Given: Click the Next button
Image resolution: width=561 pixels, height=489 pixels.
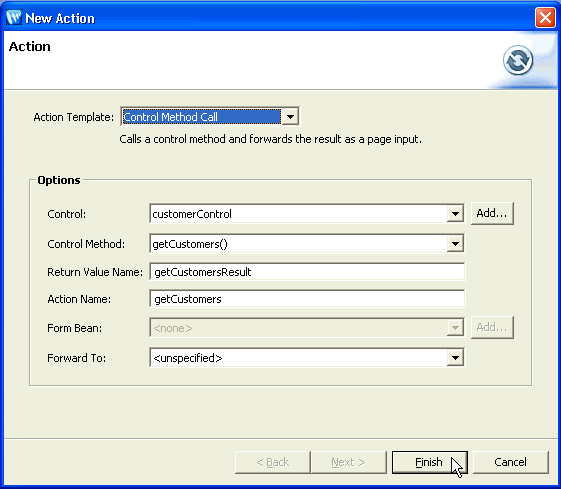Looking at the screenshot, I should [348, 462].
